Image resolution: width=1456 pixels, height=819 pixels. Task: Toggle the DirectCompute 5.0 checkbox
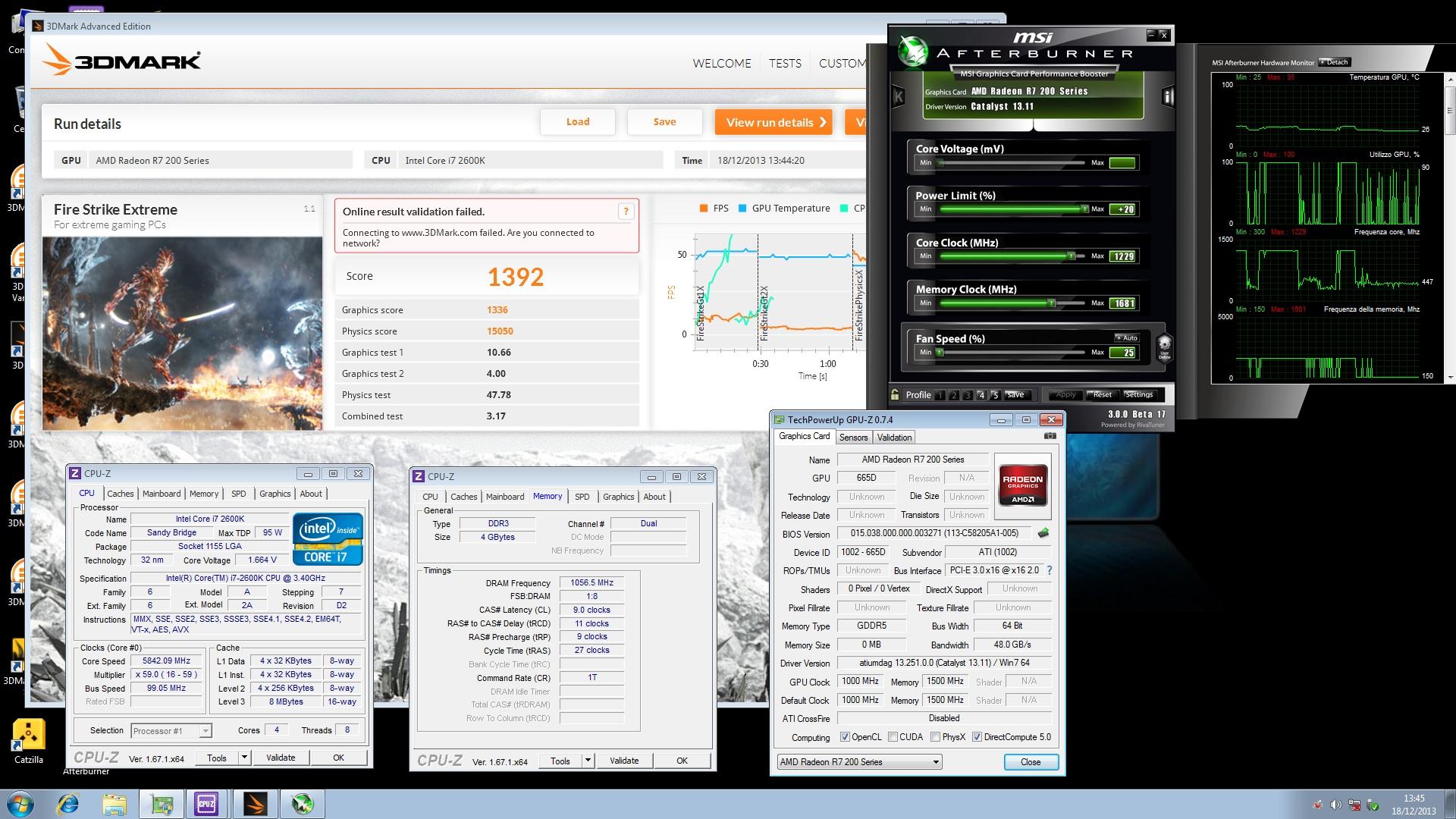point(977,737)
